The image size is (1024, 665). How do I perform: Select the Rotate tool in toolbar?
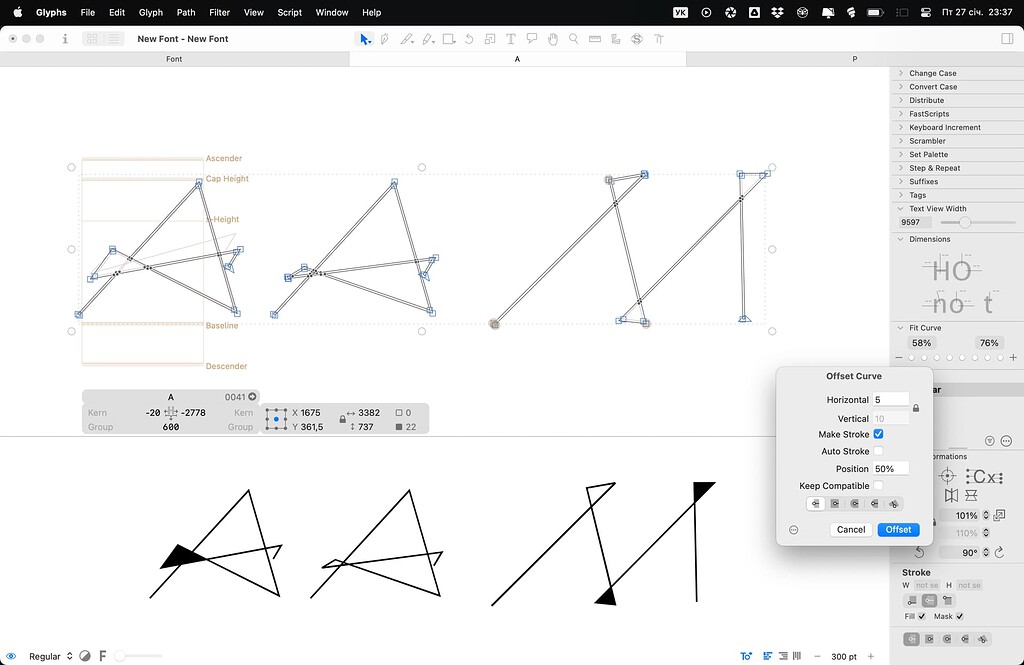(469, 39)
